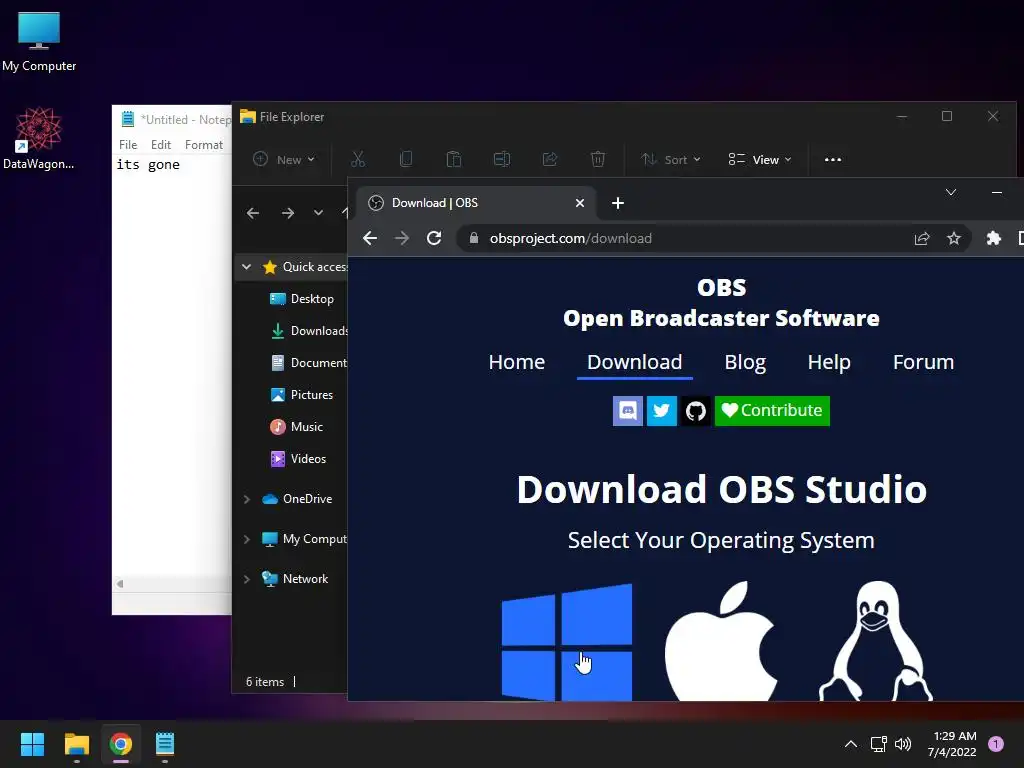Open the Sort dropdown in File Explorer

(x=671, y=159)
